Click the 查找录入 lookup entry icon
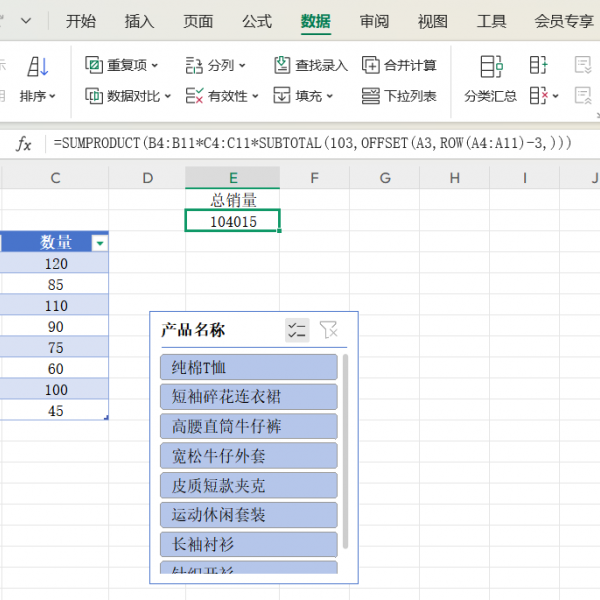600x600 pixels. coord(283,65)
